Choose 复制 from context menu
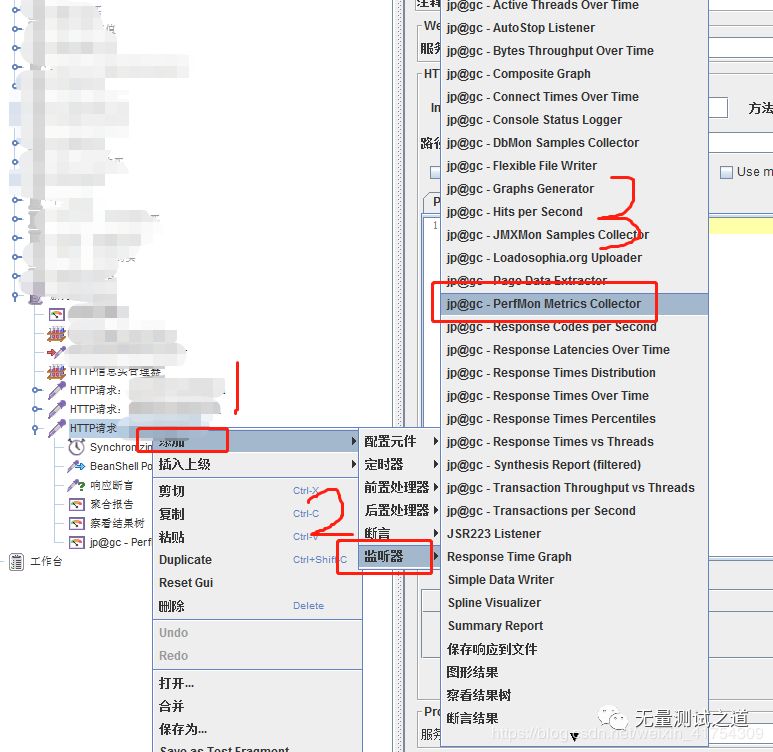773x752 pixels. (256, 514)
